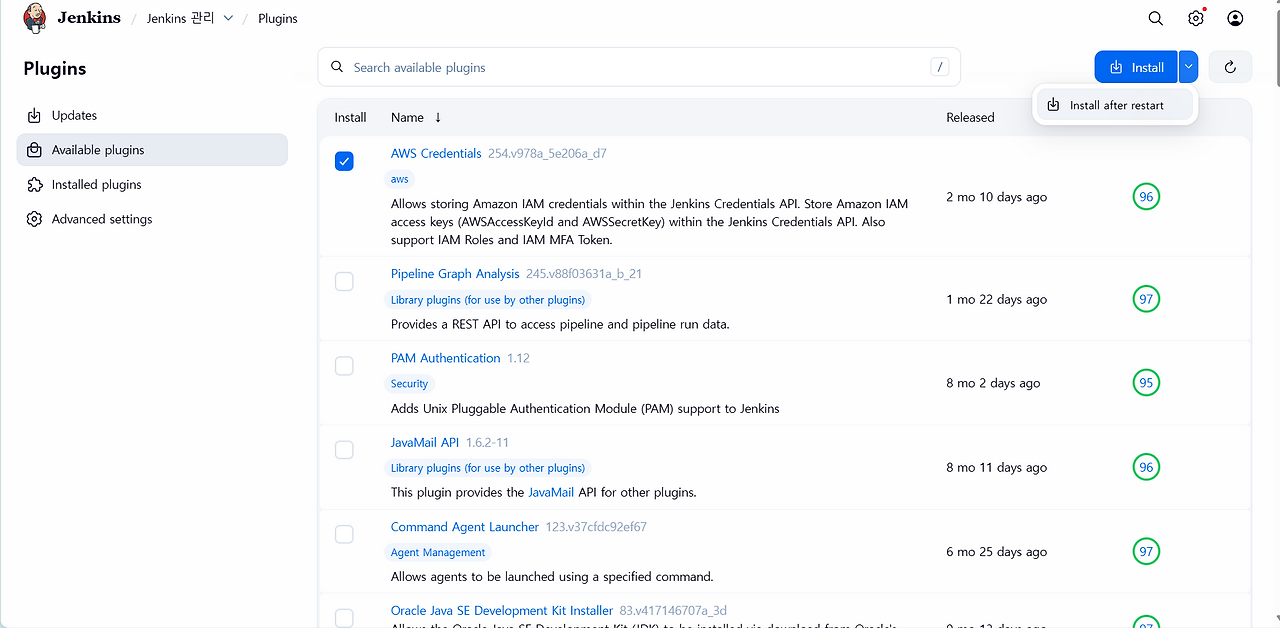Click the Installed plugins package icon
The height and width of the screenshot is (628, 1280).
pyautogui.click(x=34, y=184)
